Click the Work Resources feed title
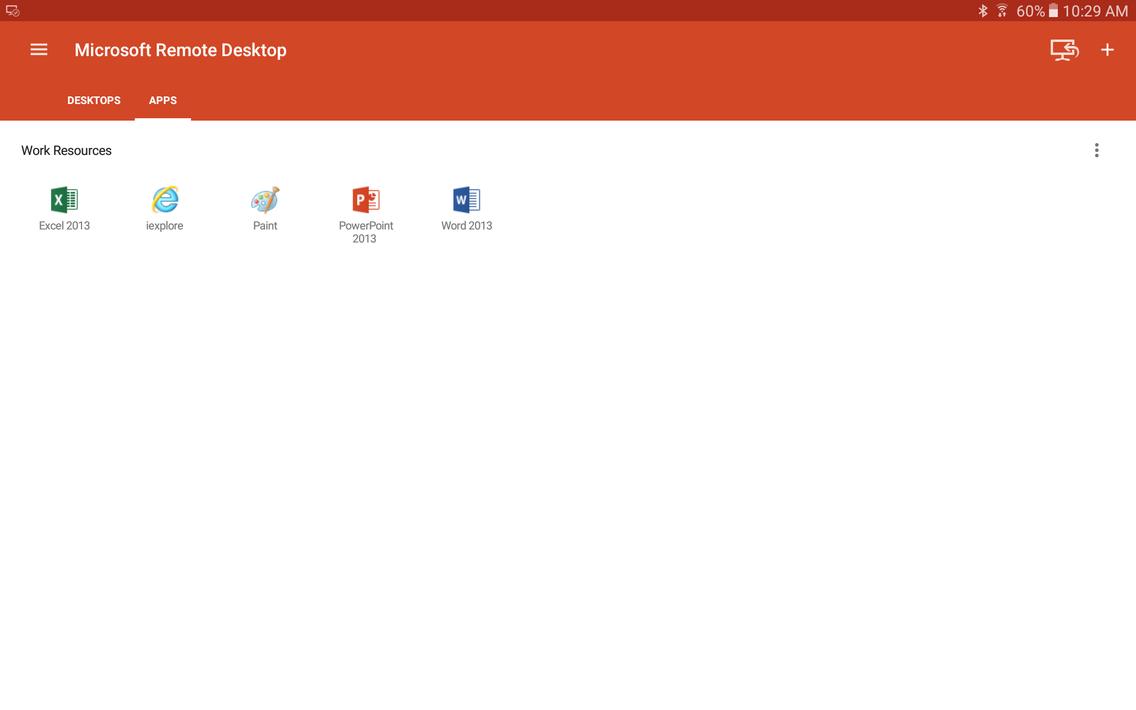 click(66, 149)
